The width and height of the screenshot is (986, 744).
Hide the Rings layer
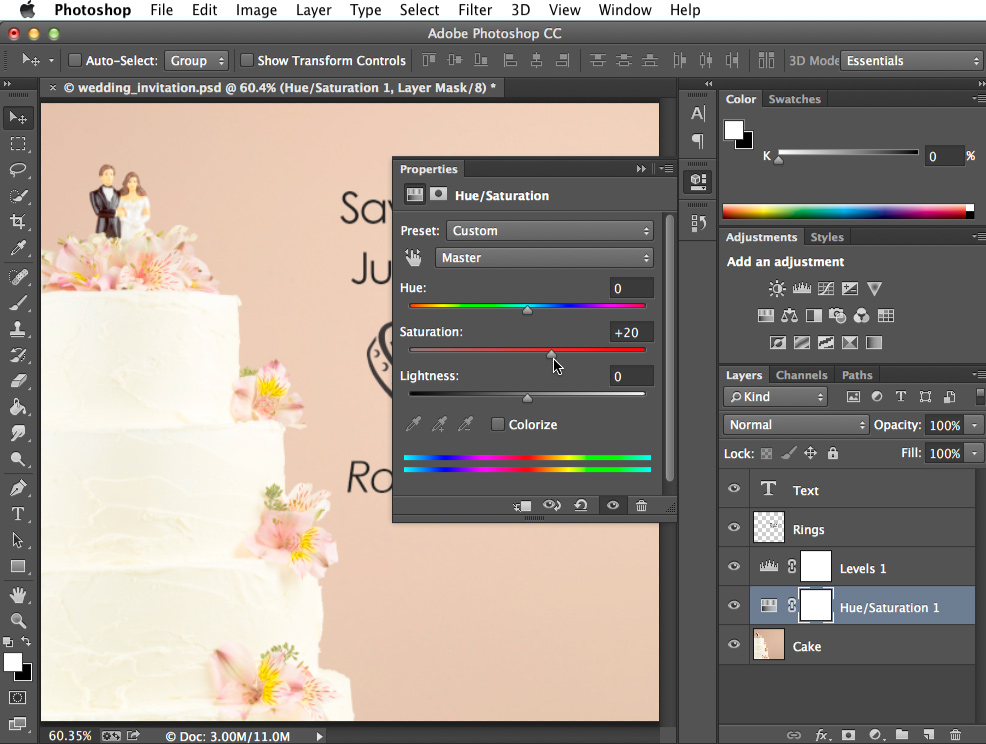pyautogui.click(x=733, y=527)
